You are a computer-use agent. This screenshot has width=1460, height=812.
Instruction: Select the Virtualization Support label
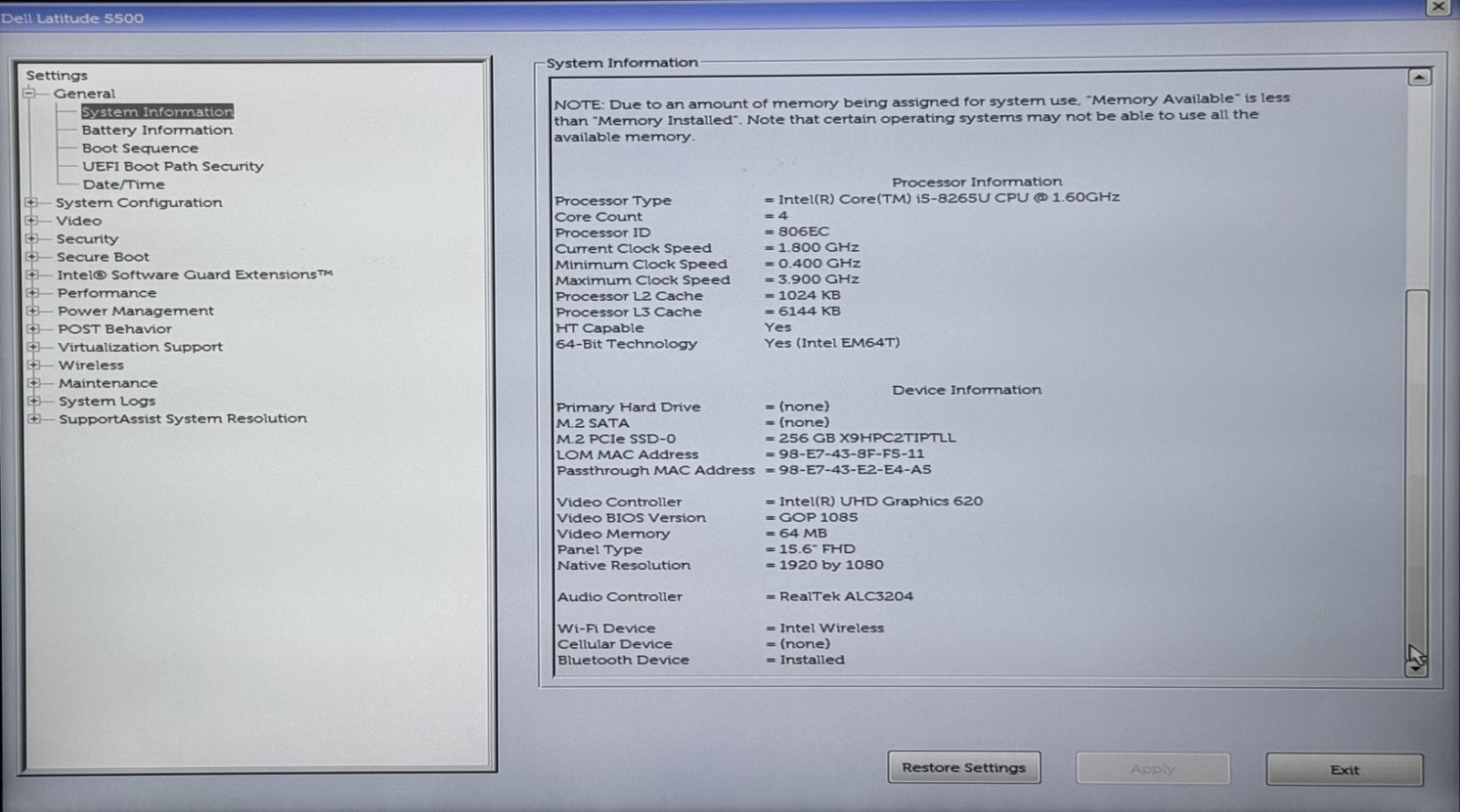tap(141, 347)
